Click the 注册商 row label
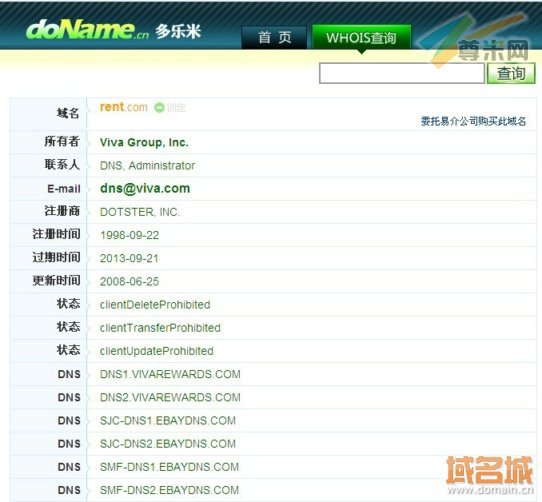The width and height of the screenshot is (542, 502). (x=62, y=211)
